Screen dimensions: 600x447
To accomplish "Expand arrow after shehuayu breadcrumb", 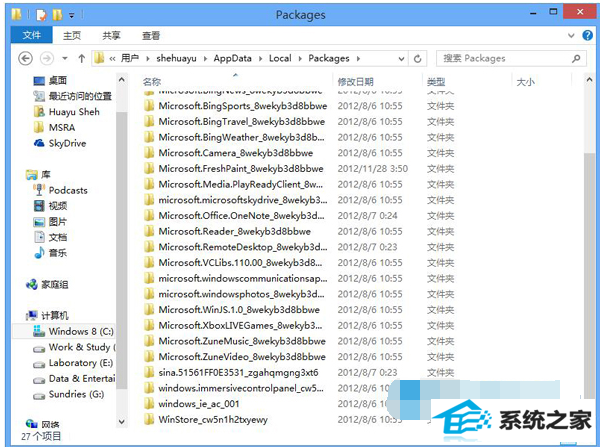I will click(x=205, y=59).
